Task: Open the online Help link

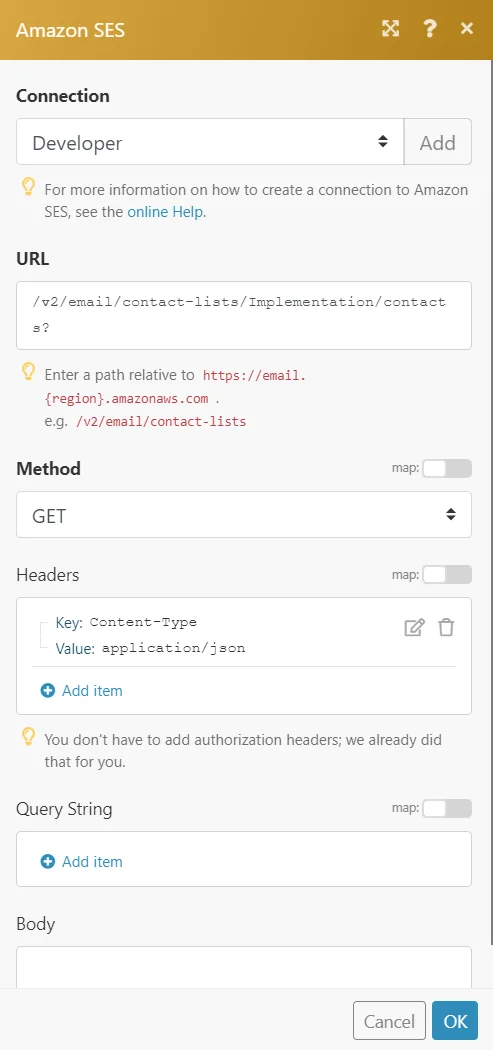Action: [x=165, y=212]
